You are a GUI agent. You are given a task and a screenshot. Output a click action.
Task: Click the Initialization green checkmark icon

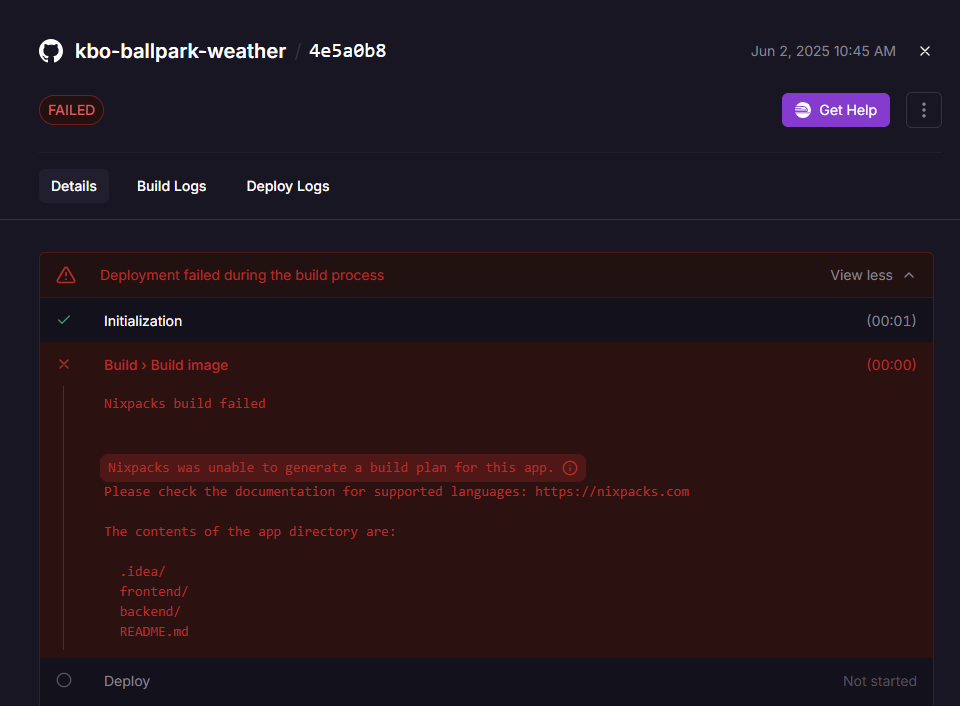(x=64, y=320)
